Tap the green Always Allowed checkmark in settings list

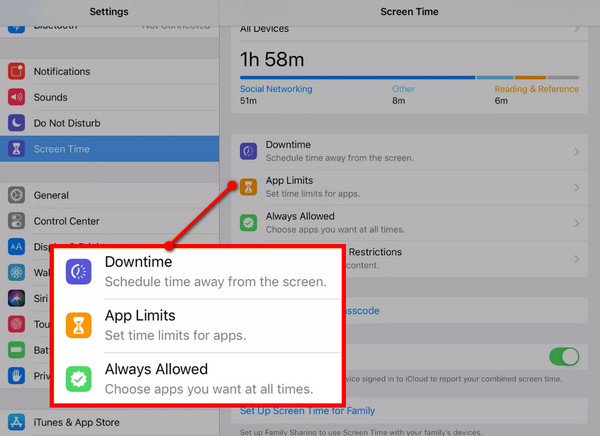[x=248, y=223]
